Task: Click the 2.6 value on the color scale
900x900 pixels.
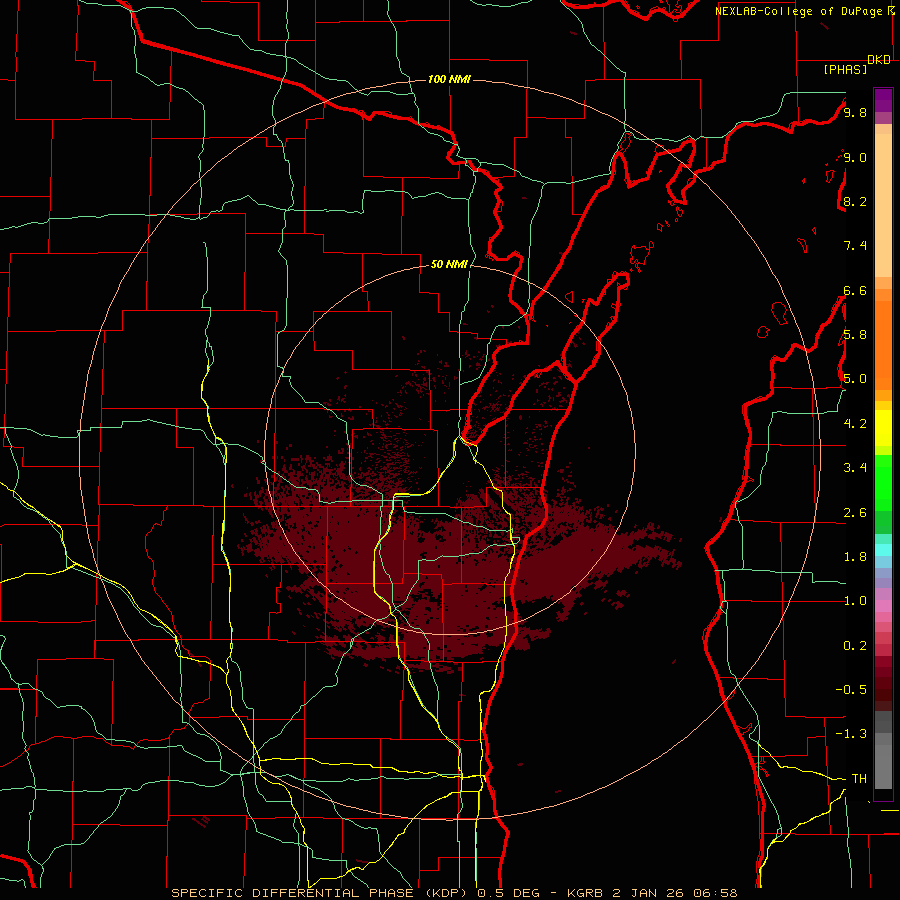Action: coord(855,512)
